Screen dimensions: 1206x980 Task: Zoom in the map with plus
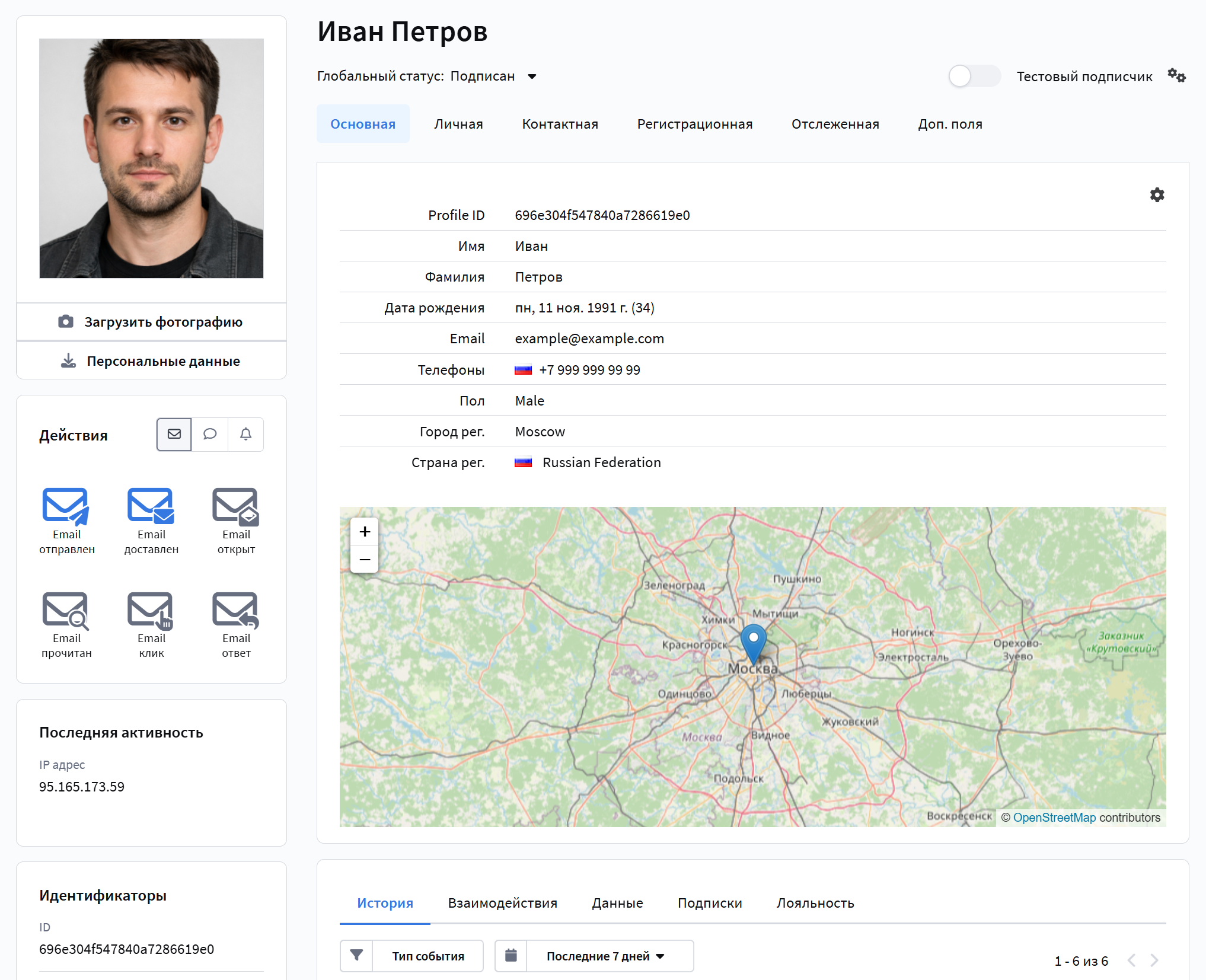point(365,532)
